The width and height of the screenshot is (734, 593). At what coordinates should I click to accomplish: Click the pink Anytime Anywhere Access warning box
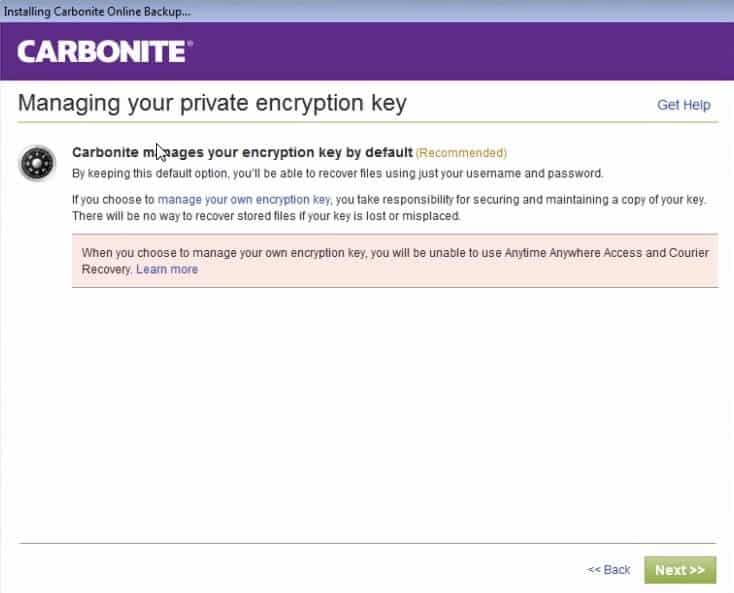[x=395, y=261]
